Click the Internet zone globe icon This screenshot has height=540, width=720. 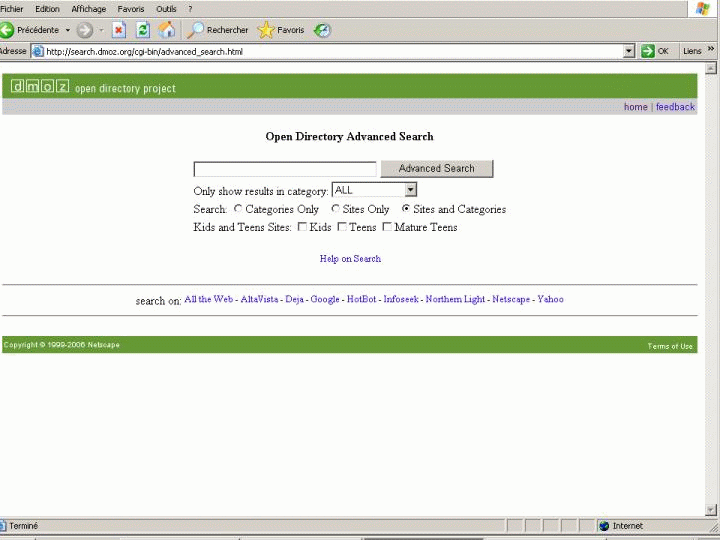(x=604, y=526)
